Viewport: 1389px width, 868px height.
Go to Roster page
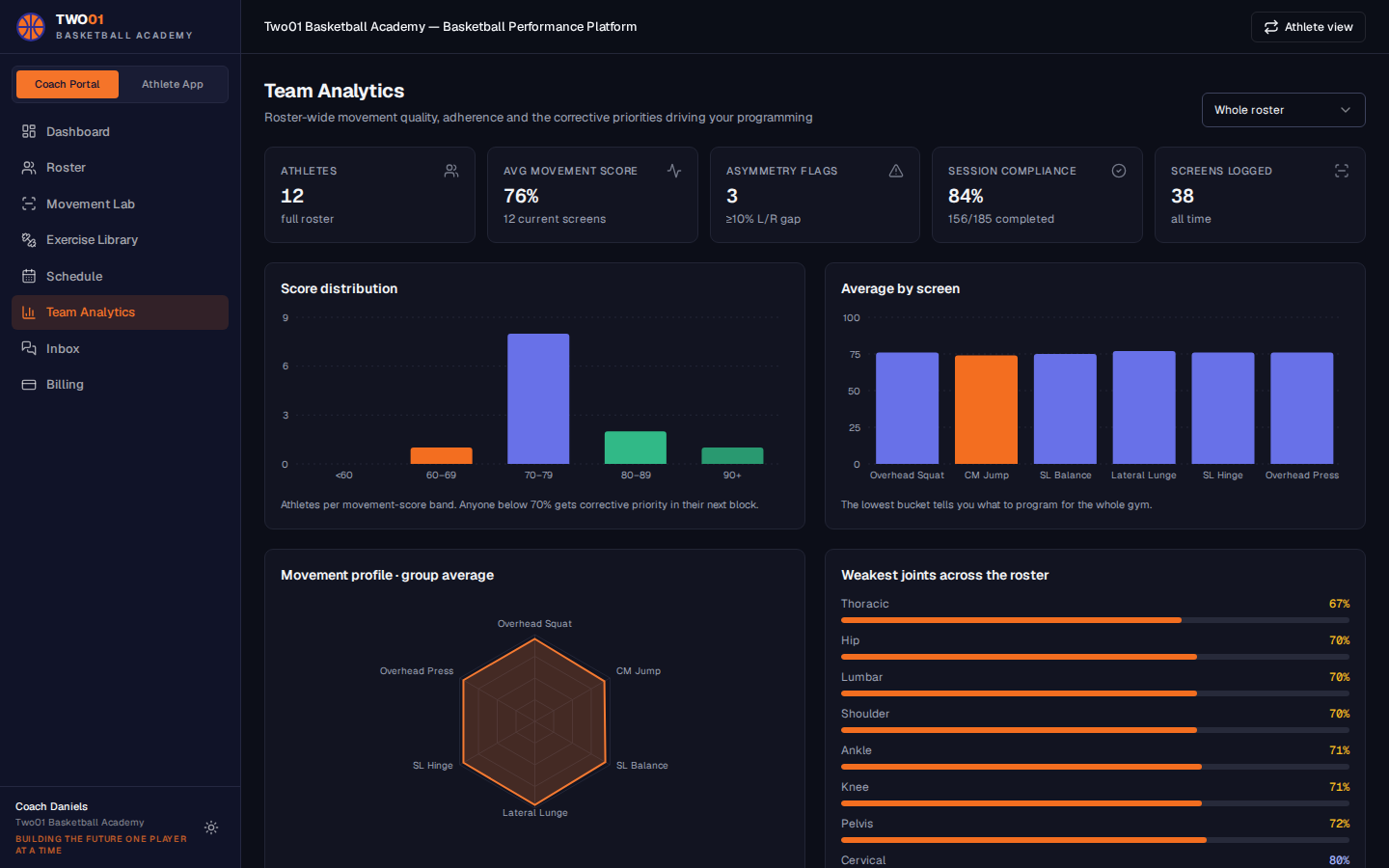click(x=120, y=168)
